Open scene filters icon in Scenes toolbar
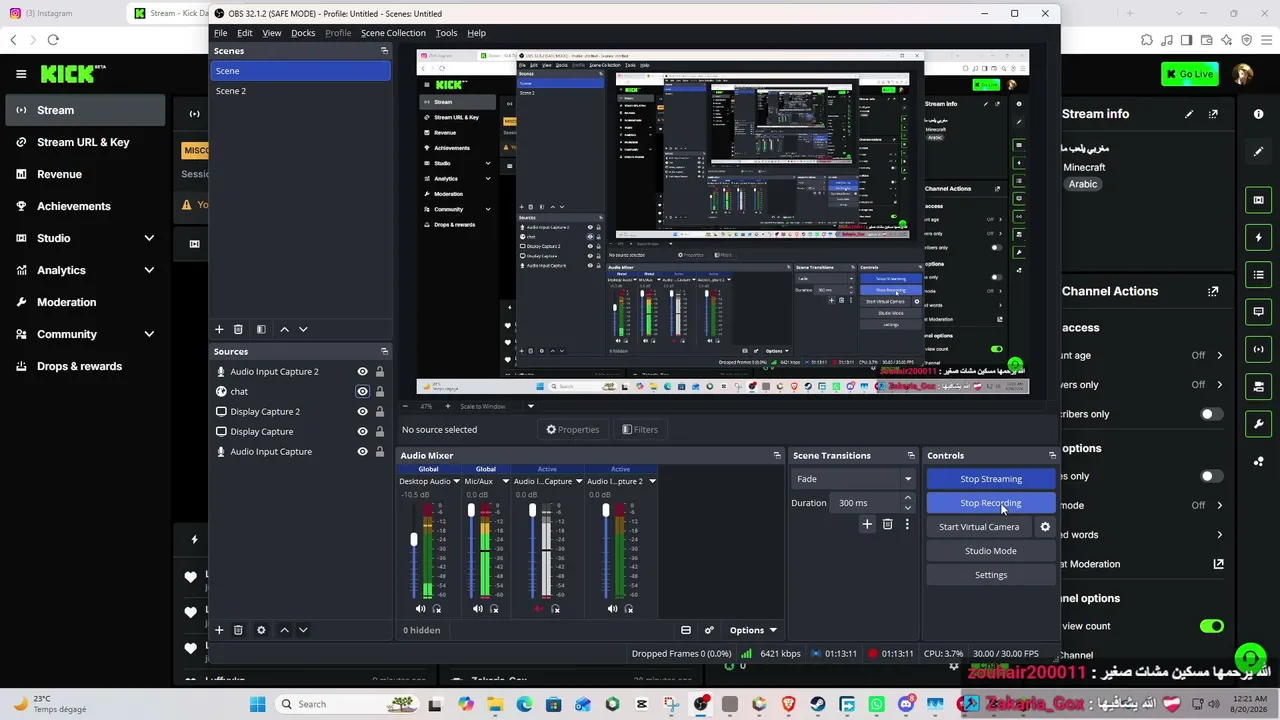 (261, 329)
